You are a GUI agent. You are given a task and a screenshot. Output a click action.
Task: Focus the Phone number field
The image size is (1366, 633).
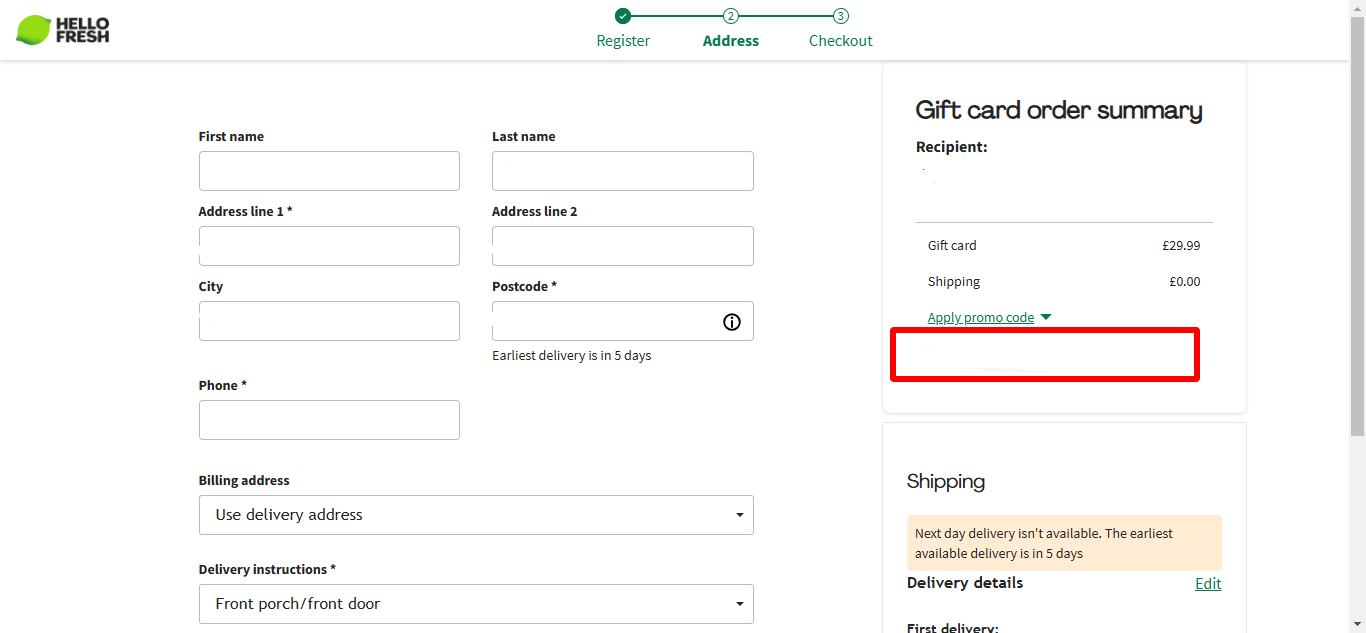[x=329, y=420]
